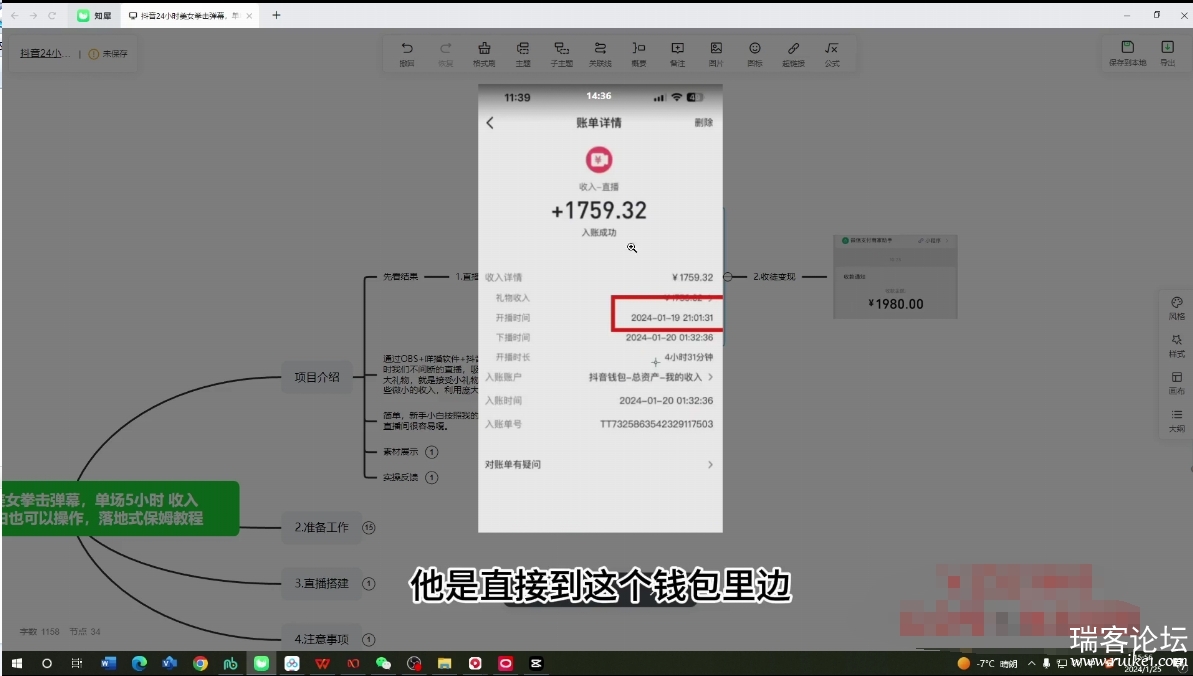Screen dimensions: 1193x676
Task: Insert an image with the 图片 icon
Action: (x=716, y=53)
